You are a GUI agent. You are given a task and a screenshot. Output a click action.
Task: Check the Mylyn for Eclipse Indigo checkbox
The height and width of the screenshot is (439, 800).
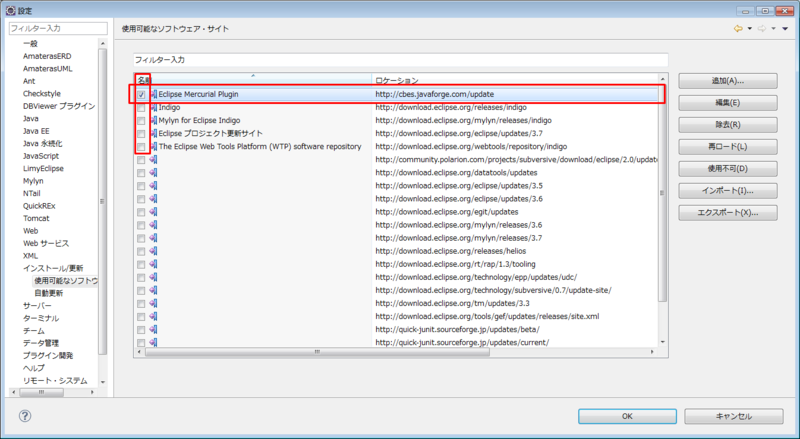pyautogui.click(x=141, y=120)
